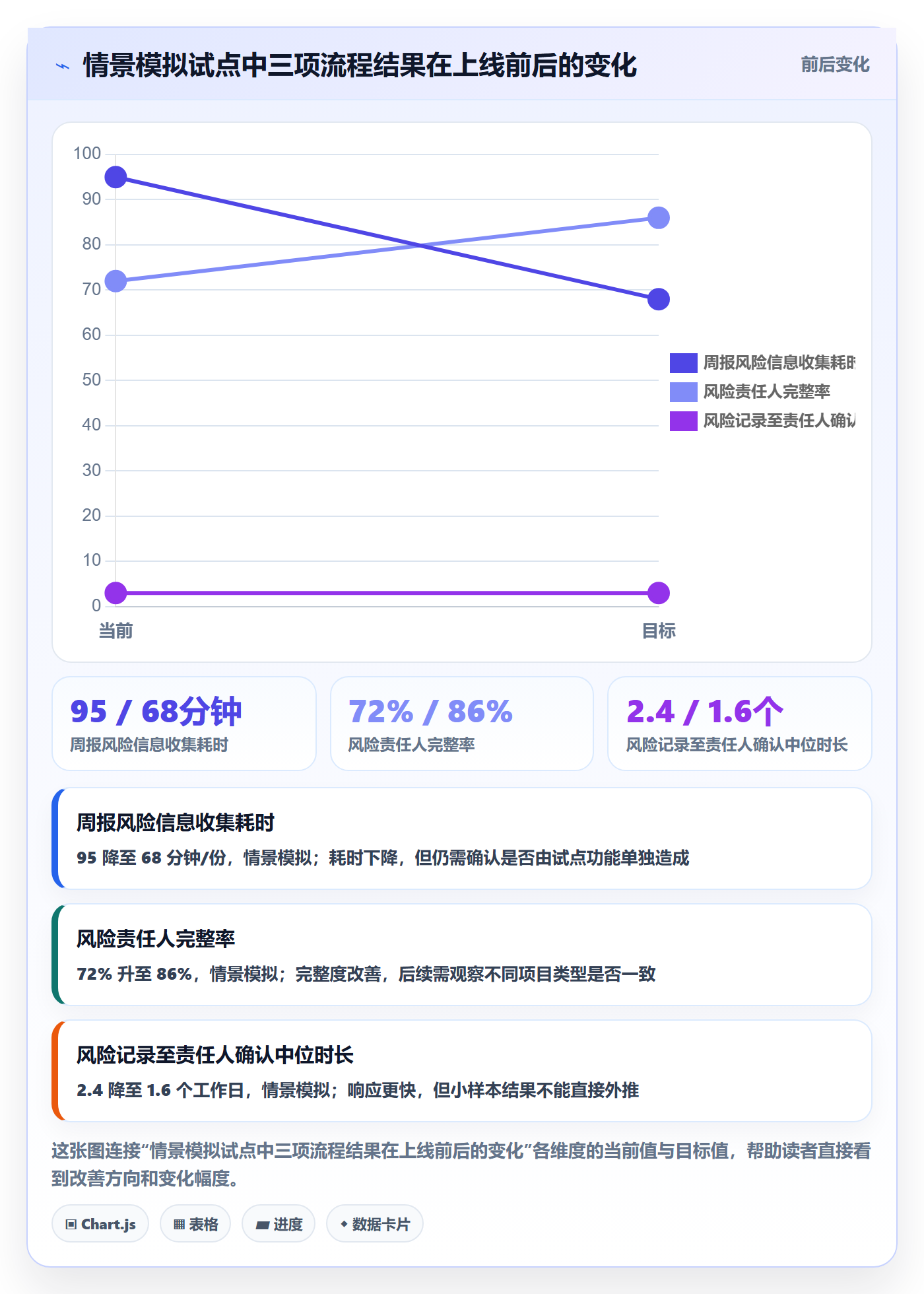Toggle the purple 风险记录至责任人确认 legend swatch
Screen dimensions: 924x1294
click(683, 421)
